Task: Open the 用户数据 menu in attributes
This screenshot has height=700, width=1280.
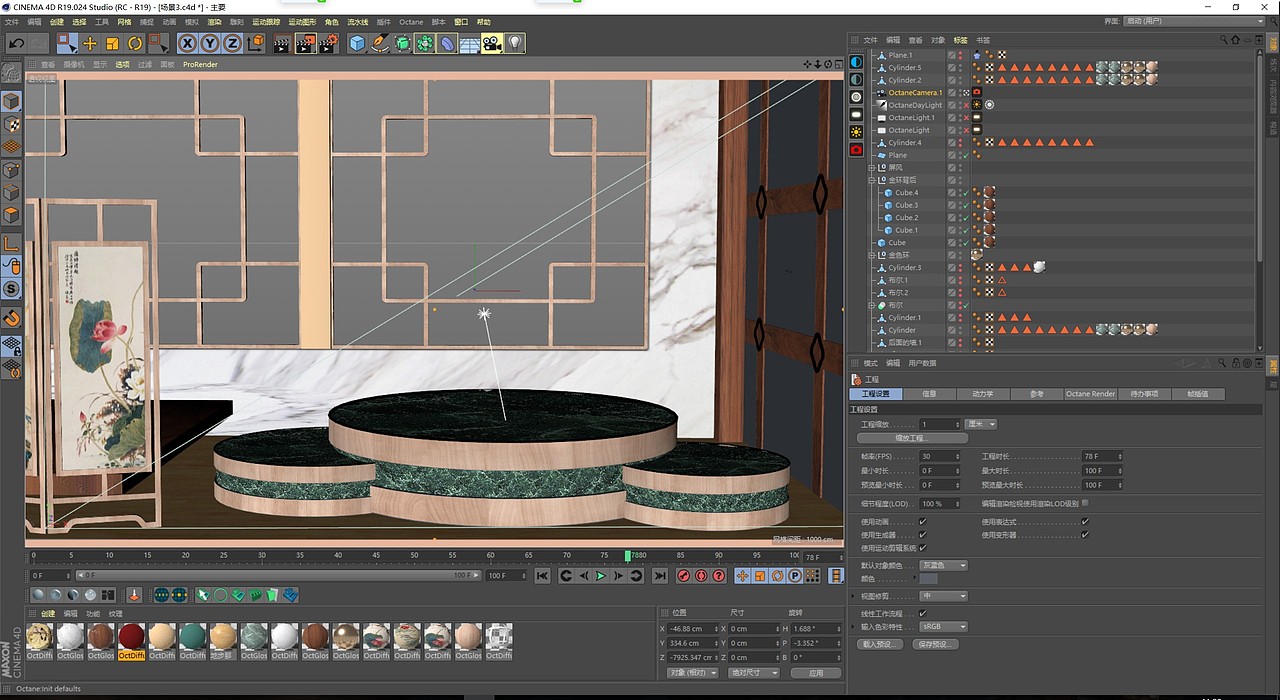Action: (x=922, y=363)
